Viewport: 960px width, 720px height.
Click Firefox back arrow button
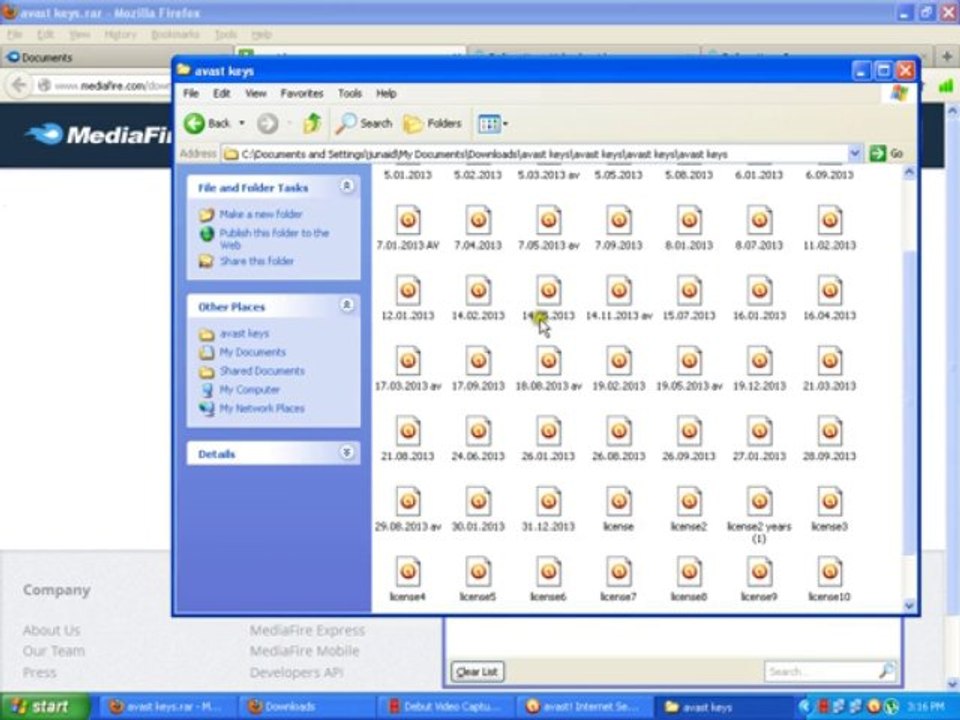tap(20, 85)
